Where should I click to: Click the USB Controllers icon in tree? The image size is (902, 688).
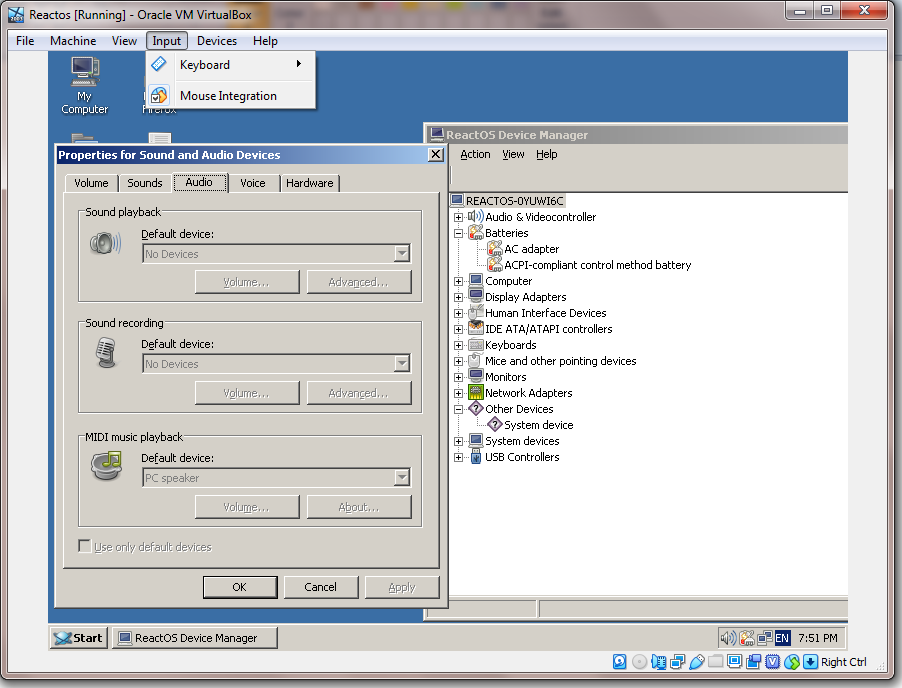(476, 457)
